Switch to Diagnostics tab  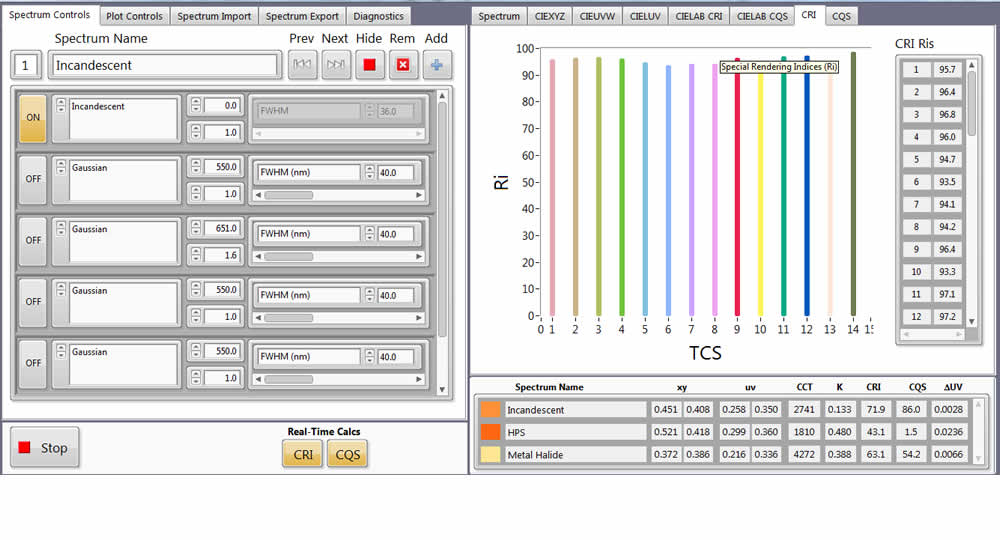point(378,16)
